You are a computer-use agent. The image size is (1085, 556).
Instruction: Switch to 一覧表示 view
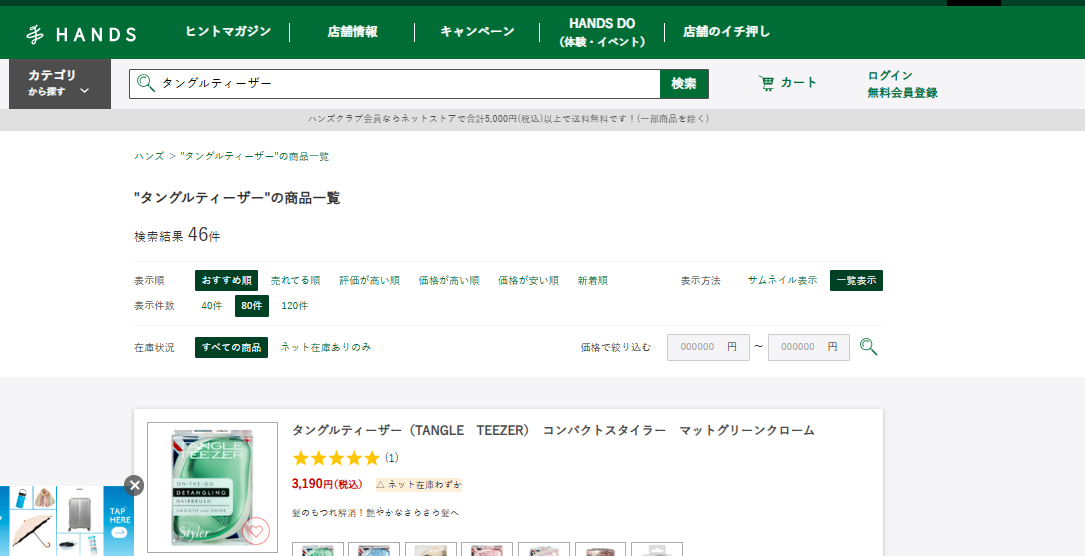tap(857, 281)
